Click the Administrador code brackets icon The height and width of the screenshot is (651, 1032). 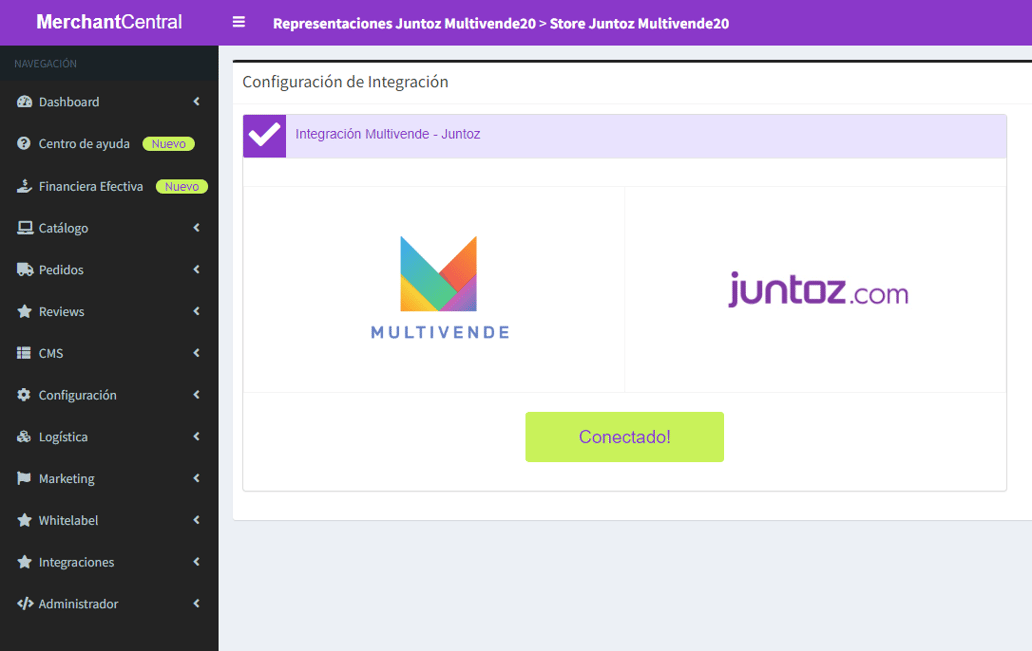(25, 604)
